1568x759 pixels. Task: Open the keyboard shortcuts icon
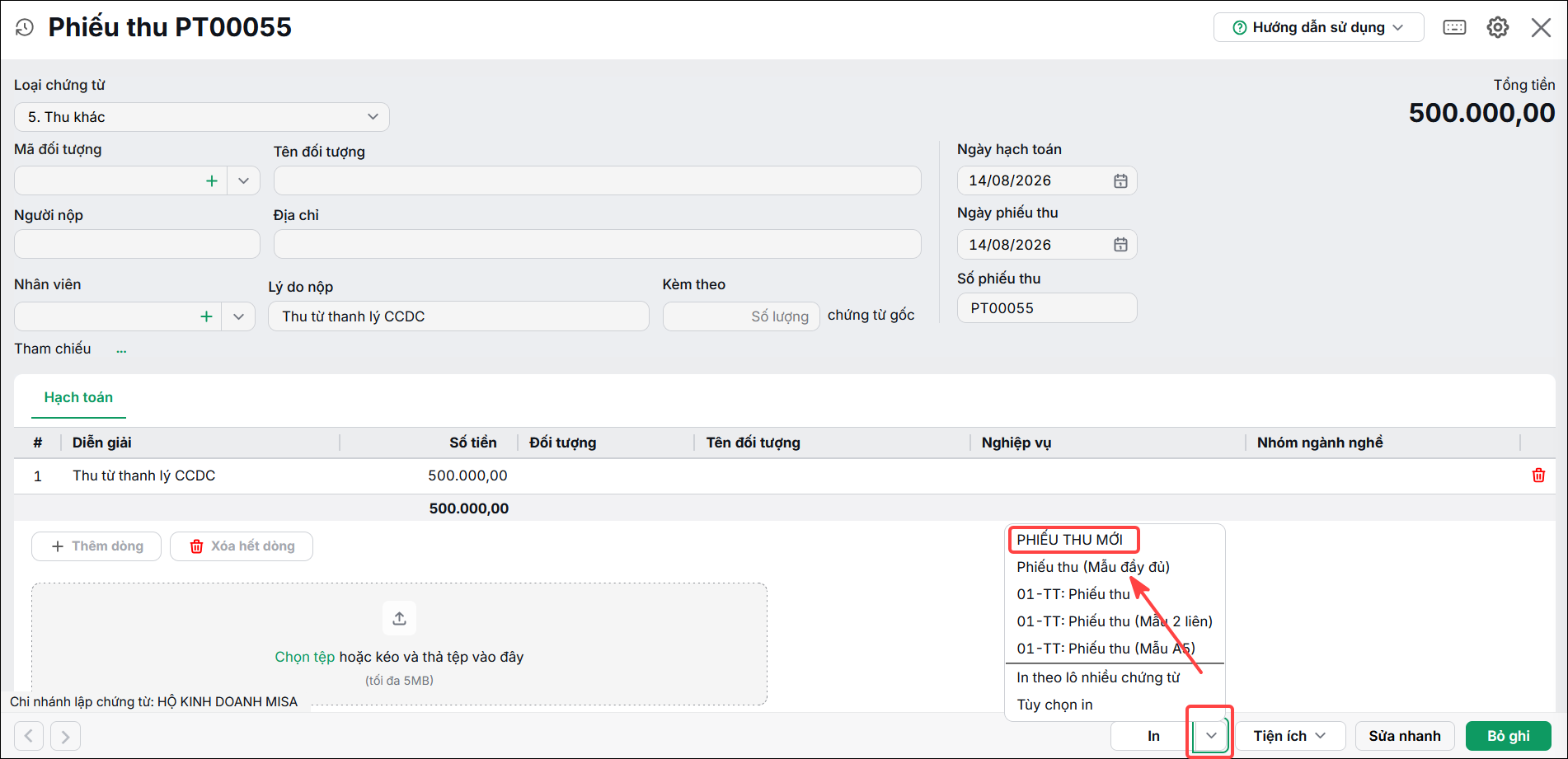(1454, 27)
